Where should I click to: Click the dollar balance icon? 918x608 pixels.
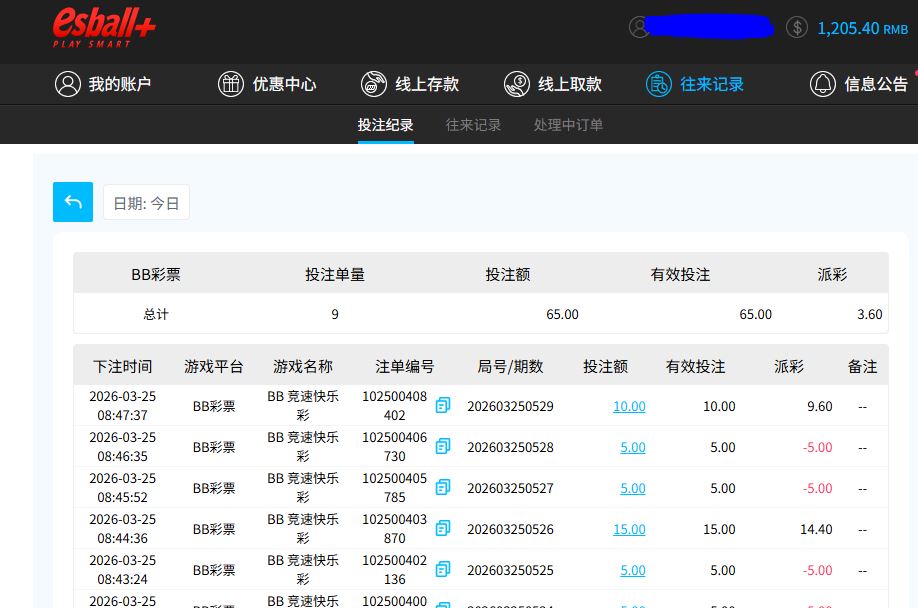797,28
